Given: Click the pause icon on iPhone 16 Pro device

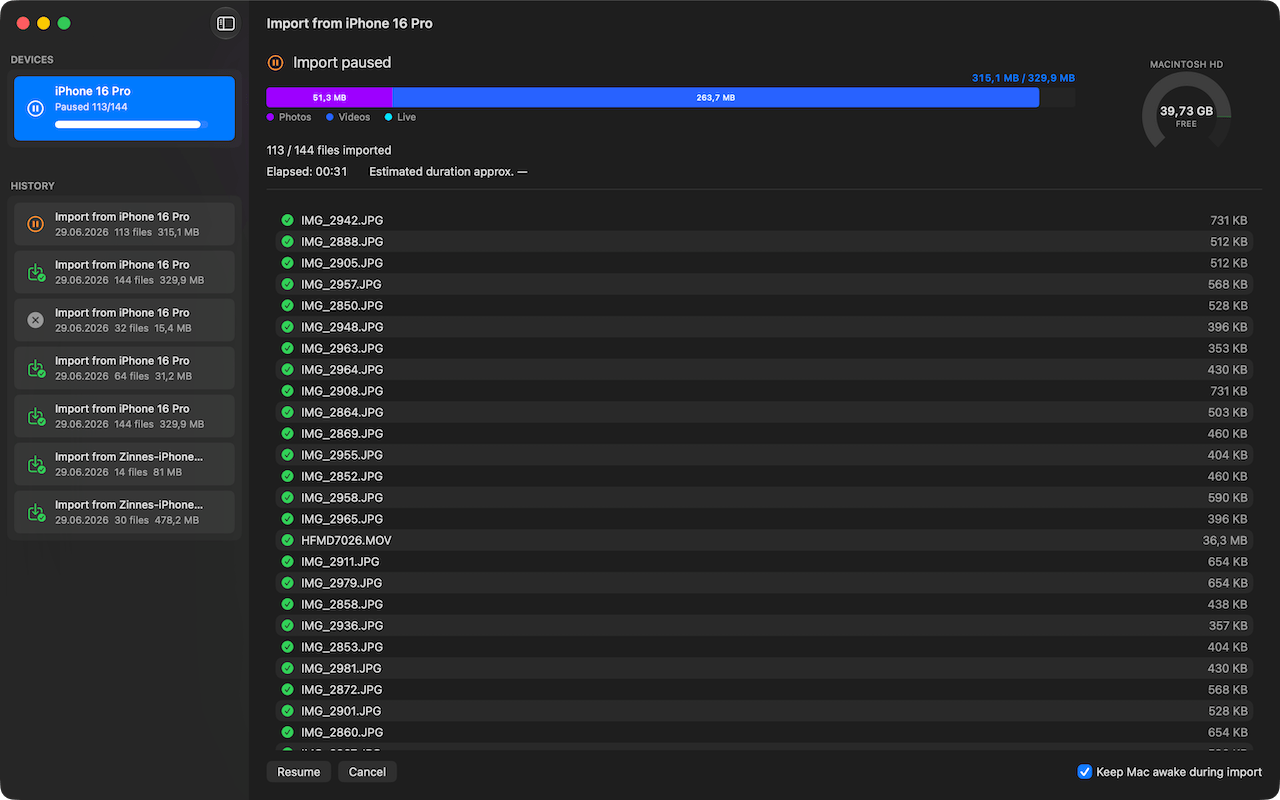Looking at the screenshot, I should click(x=35, y=108).
